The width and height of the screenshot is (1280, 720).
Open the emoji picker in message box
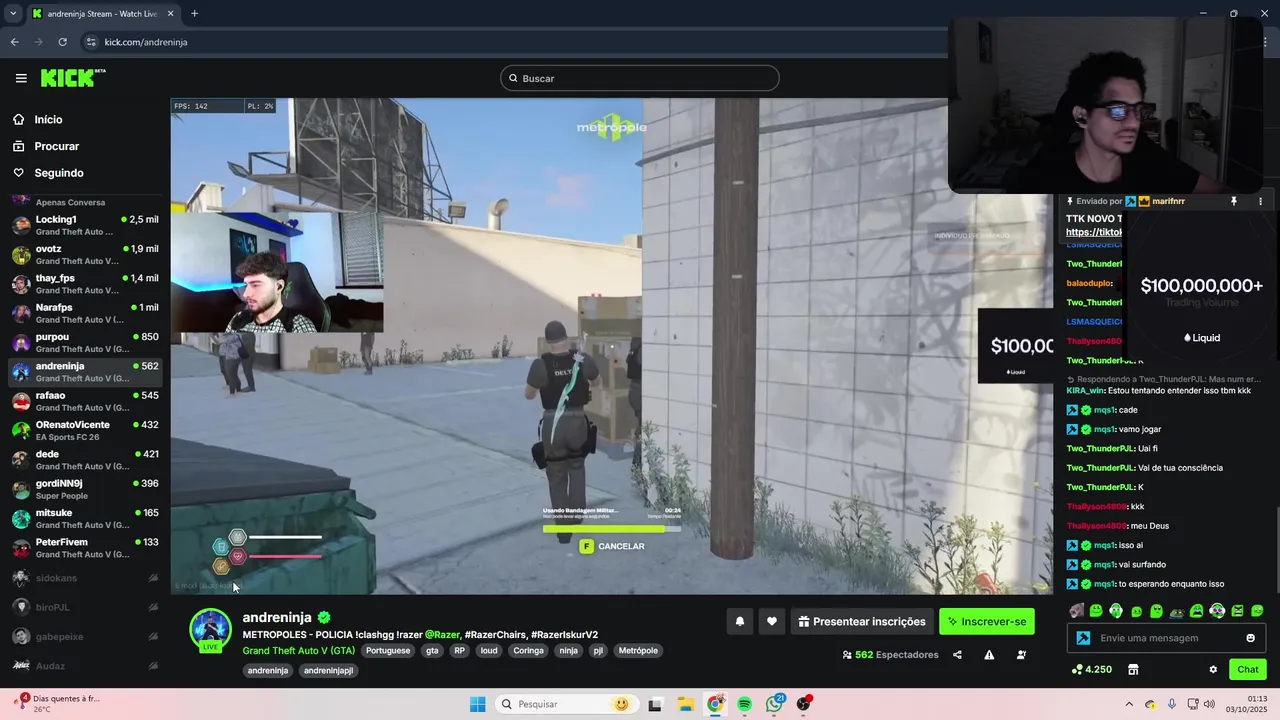click(x=1250, y=638)
